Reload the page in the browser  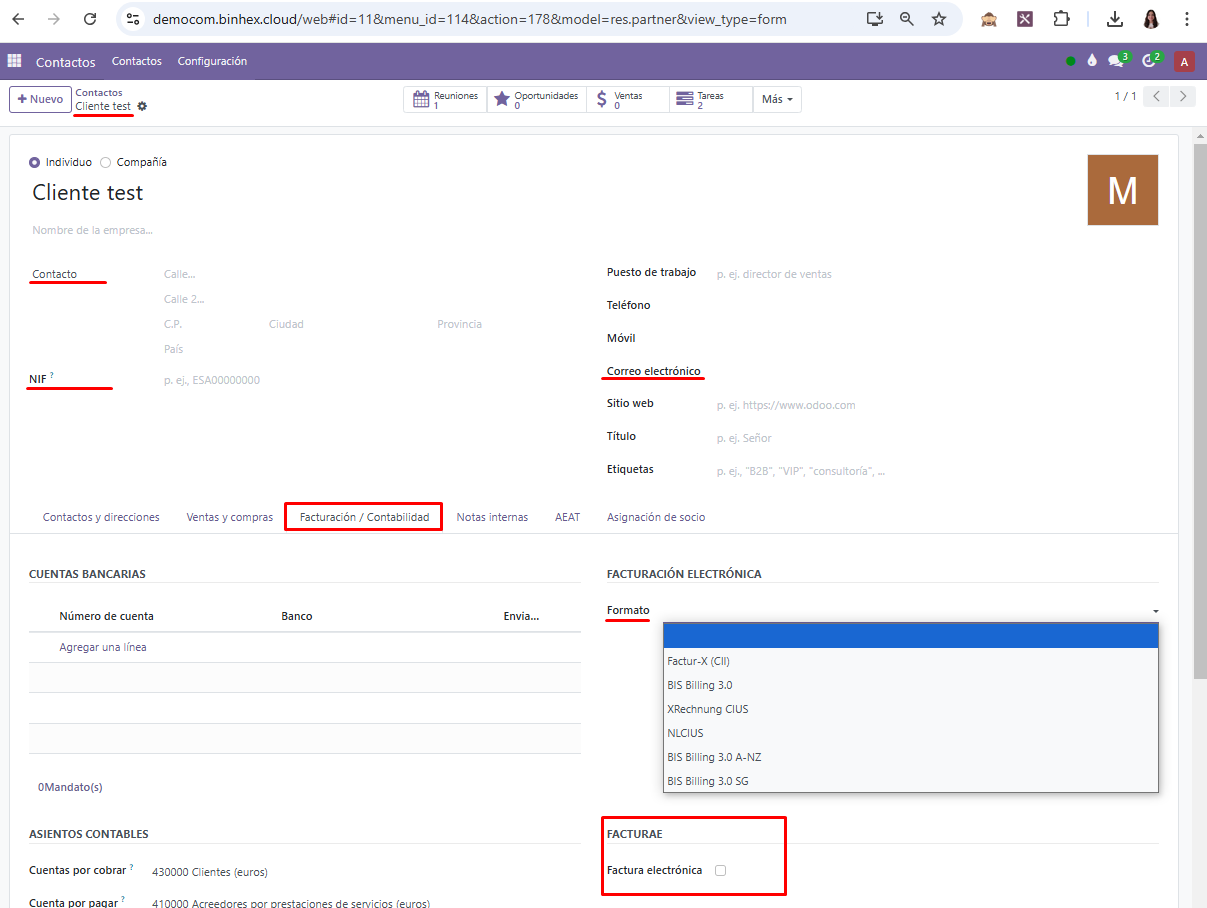tap(90, 19)
